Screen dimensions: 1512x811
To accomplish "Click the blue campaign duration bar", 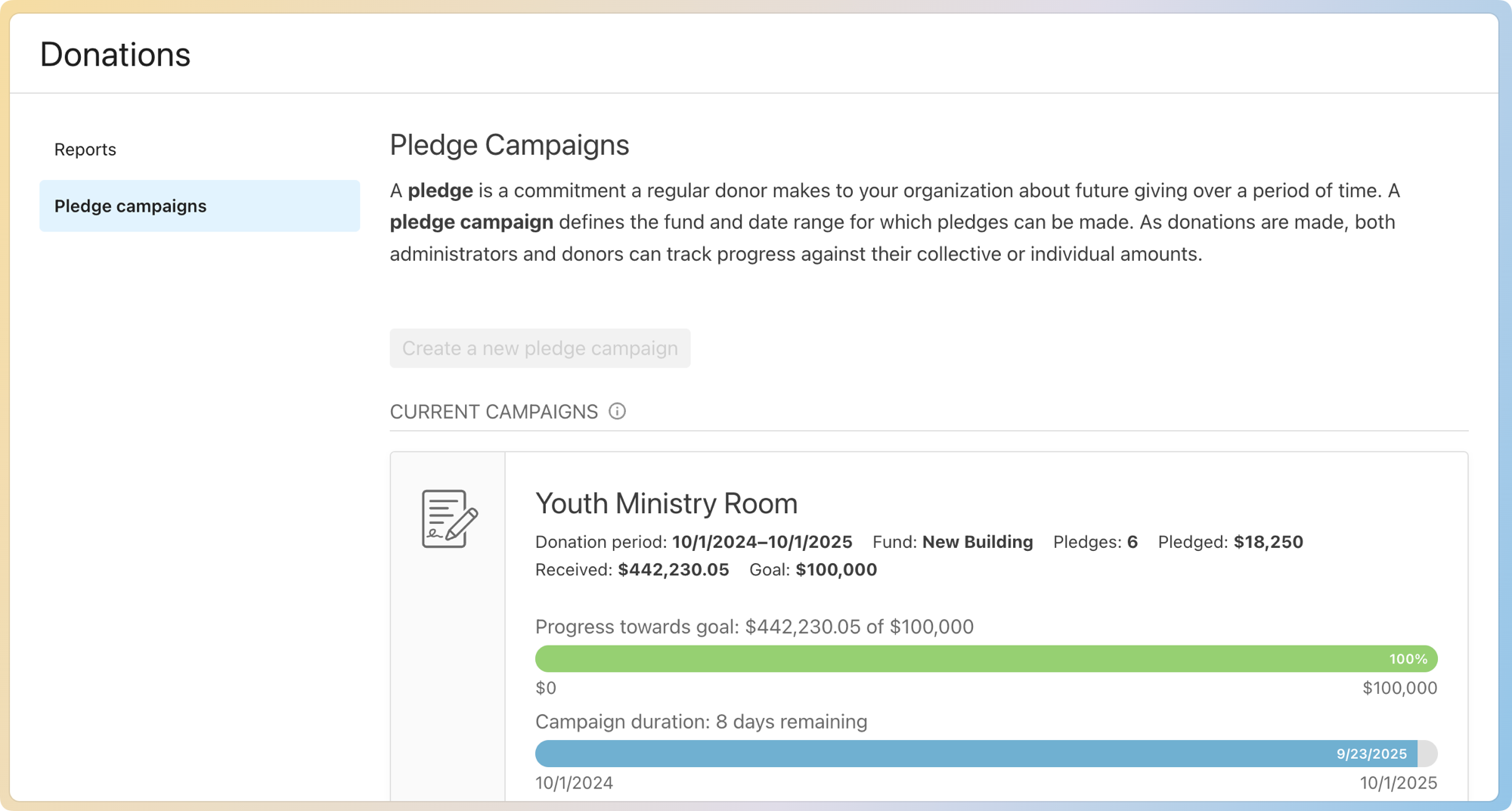I will click(907, 754).
